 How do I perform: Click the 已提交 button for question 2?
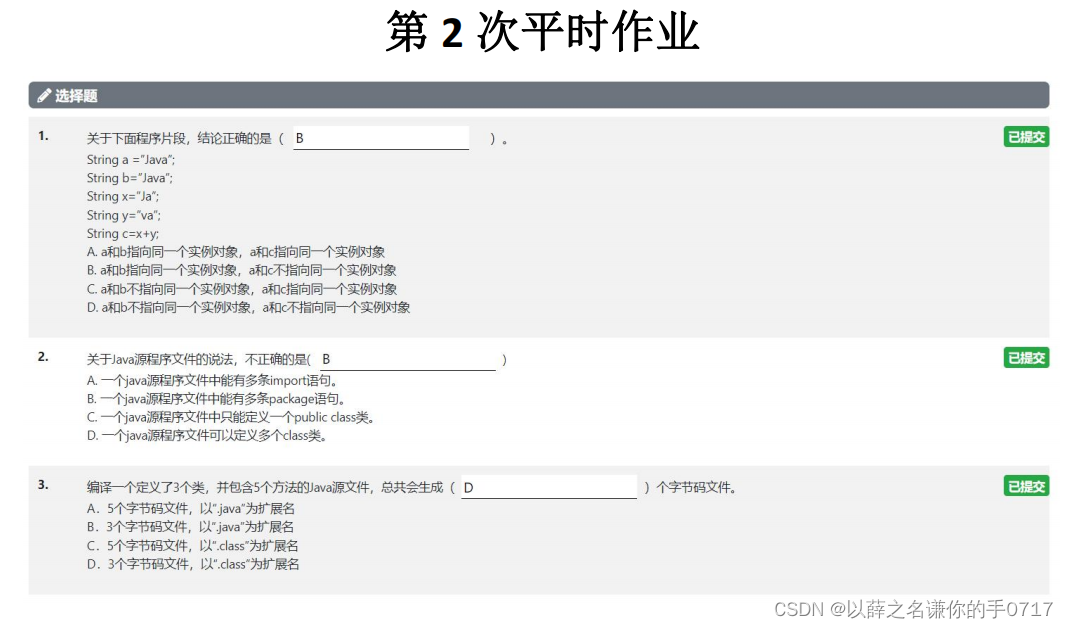tap(1026, 357)
